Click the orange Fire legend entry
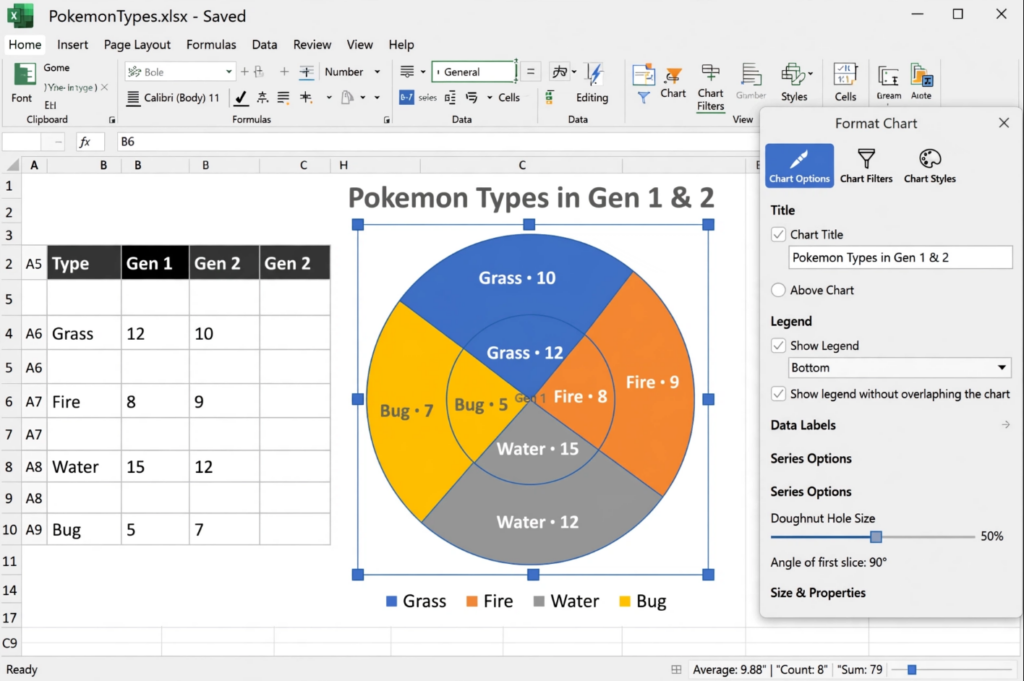Viewport: 1024px width, 681px height. 490,601
